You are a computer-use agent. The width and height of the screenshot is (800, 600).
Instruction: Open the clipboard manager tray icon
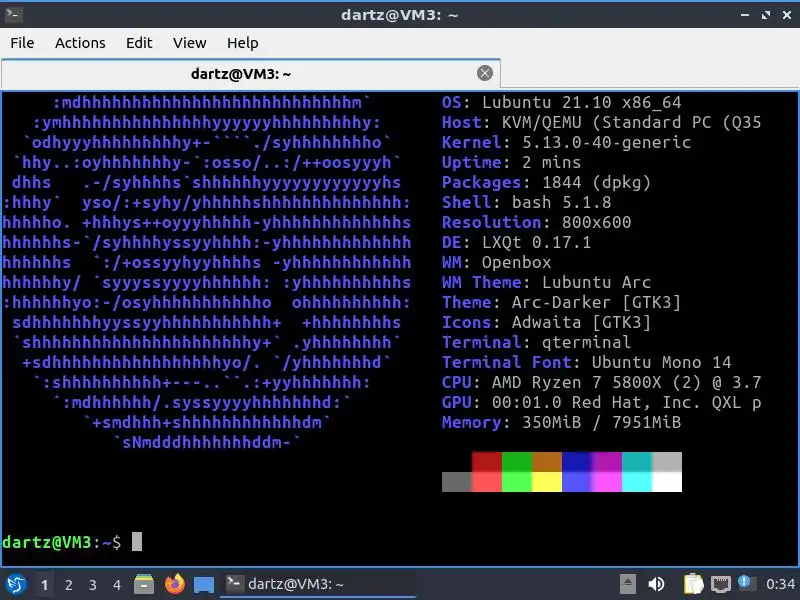(x=693, y=584)
